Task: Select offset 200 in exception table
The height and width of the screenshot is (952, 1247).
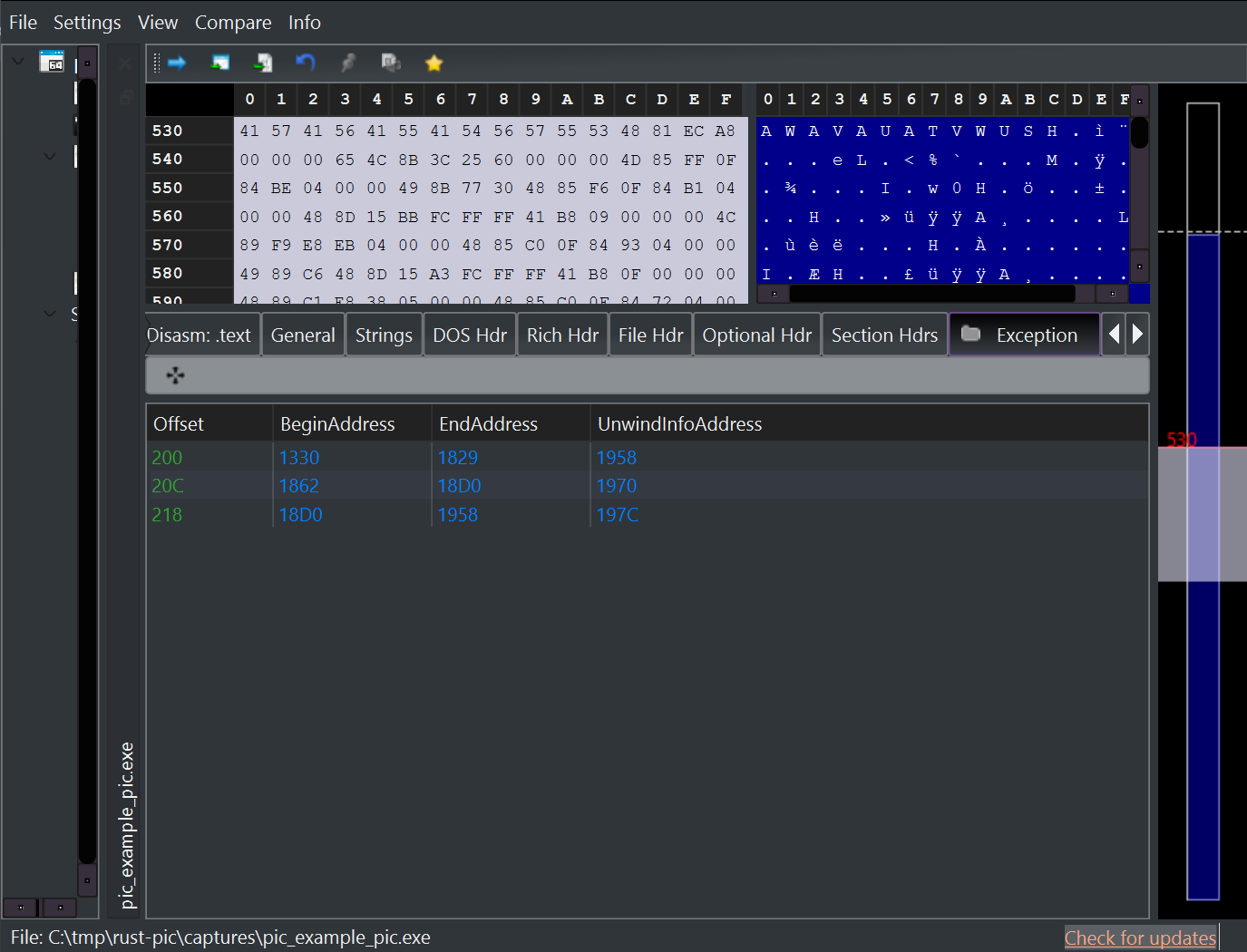Action: 167,457
